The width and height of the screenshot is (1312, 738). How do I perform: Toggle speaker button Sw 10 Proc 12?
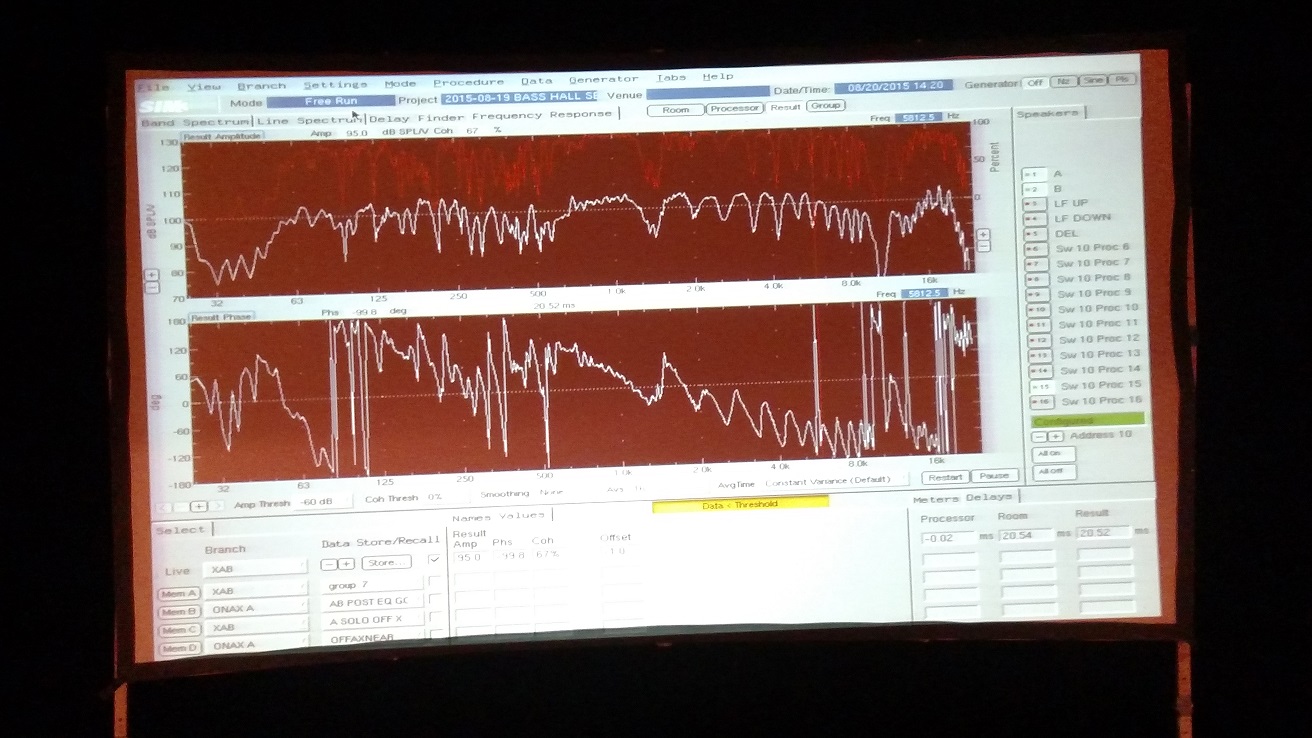pyautogui.click(x=1040, y=340)
